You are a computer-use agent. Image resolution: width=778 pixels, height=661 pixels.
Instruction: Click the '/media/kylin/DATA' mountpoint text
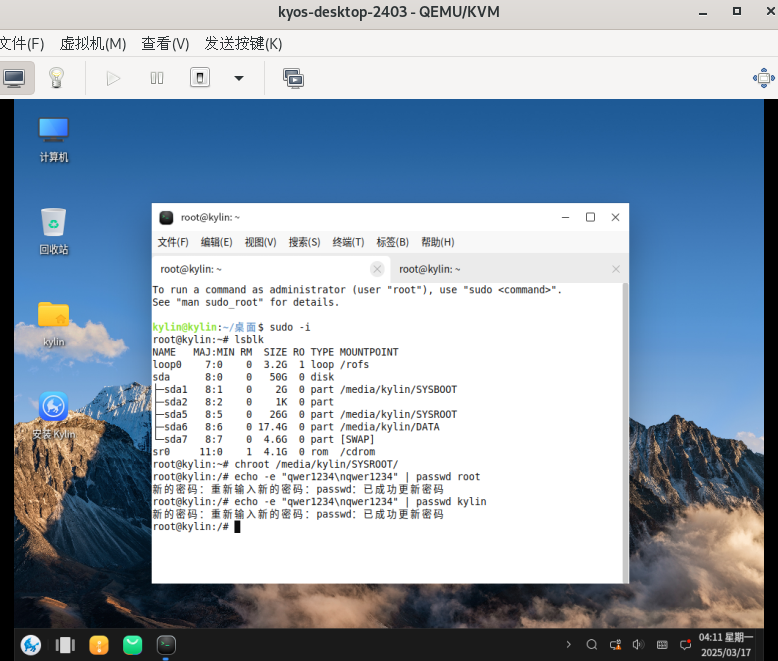(x=389, y=427)
